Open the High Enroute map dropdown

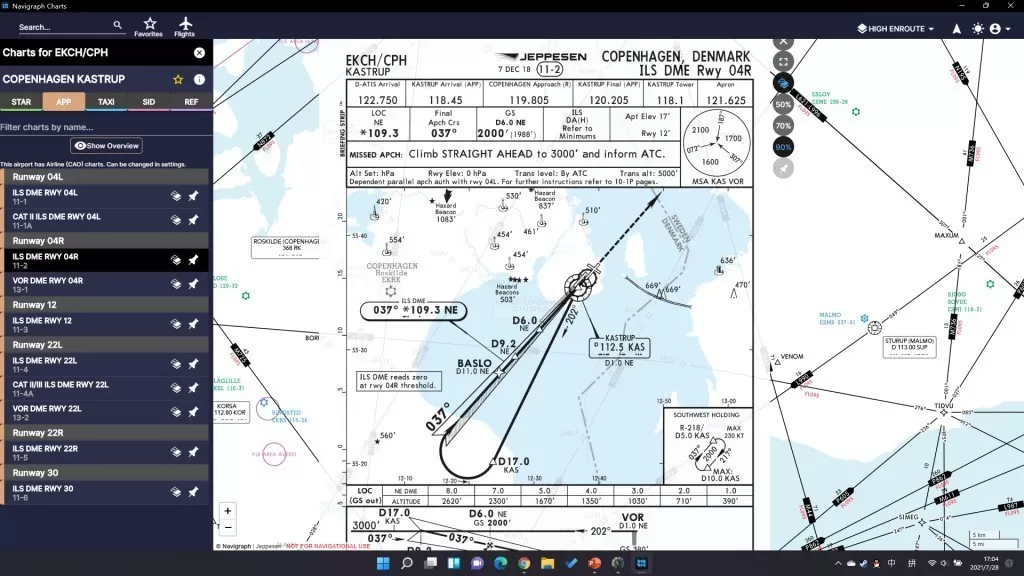(x=896, y=29)
